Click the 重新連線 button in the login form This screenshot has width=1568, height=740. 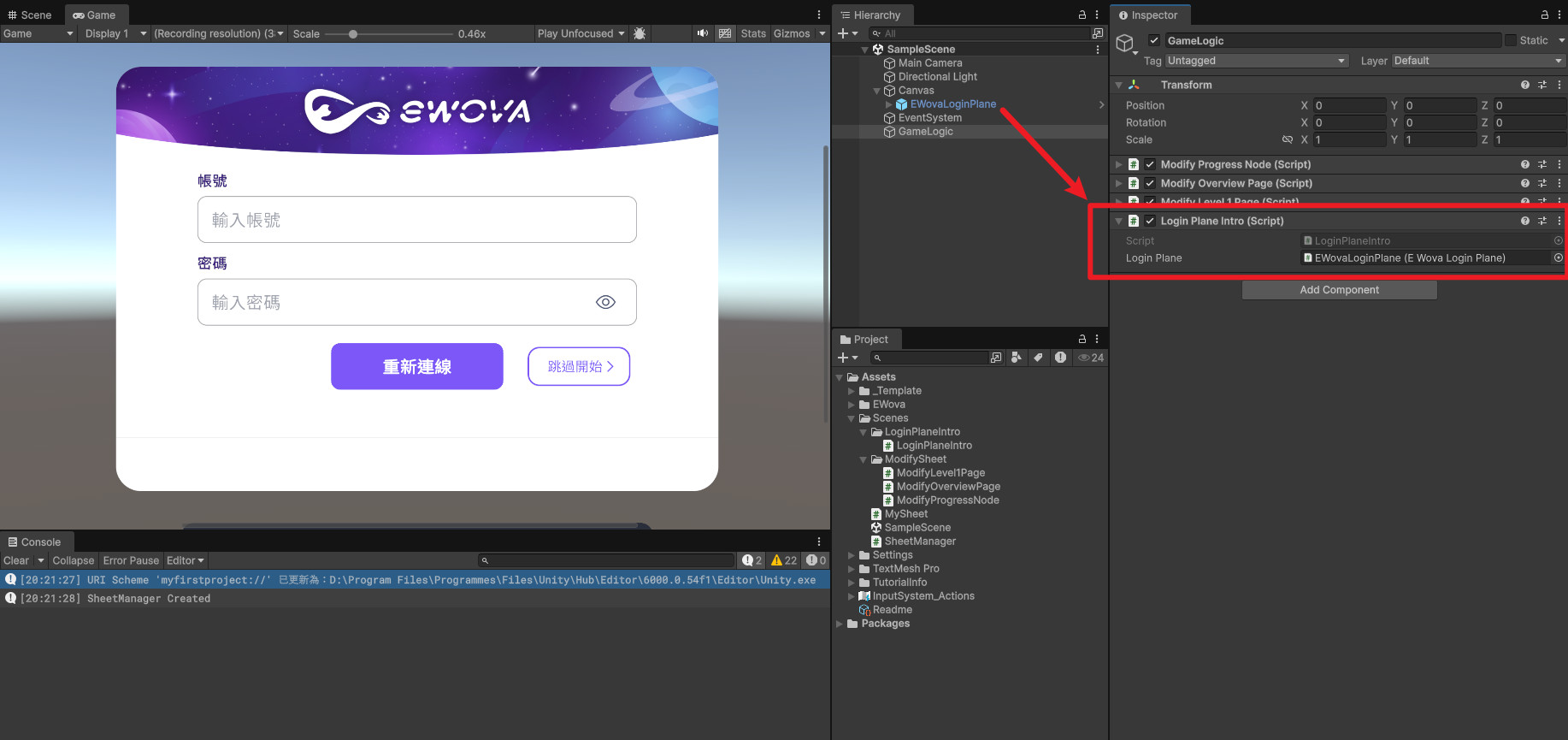point(417,366)
